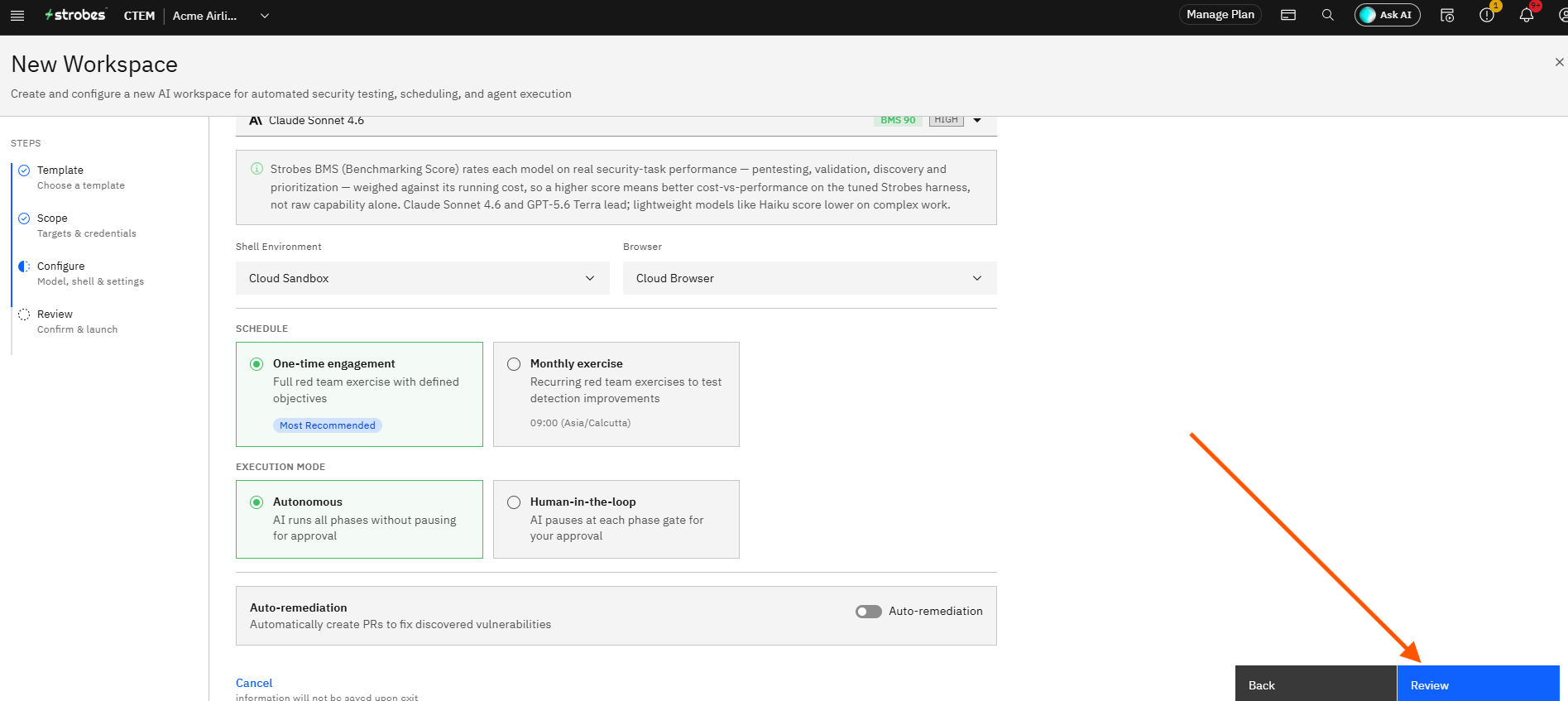Go to the Scope step
Viewport: 1568px width, 701px height.
86,225
